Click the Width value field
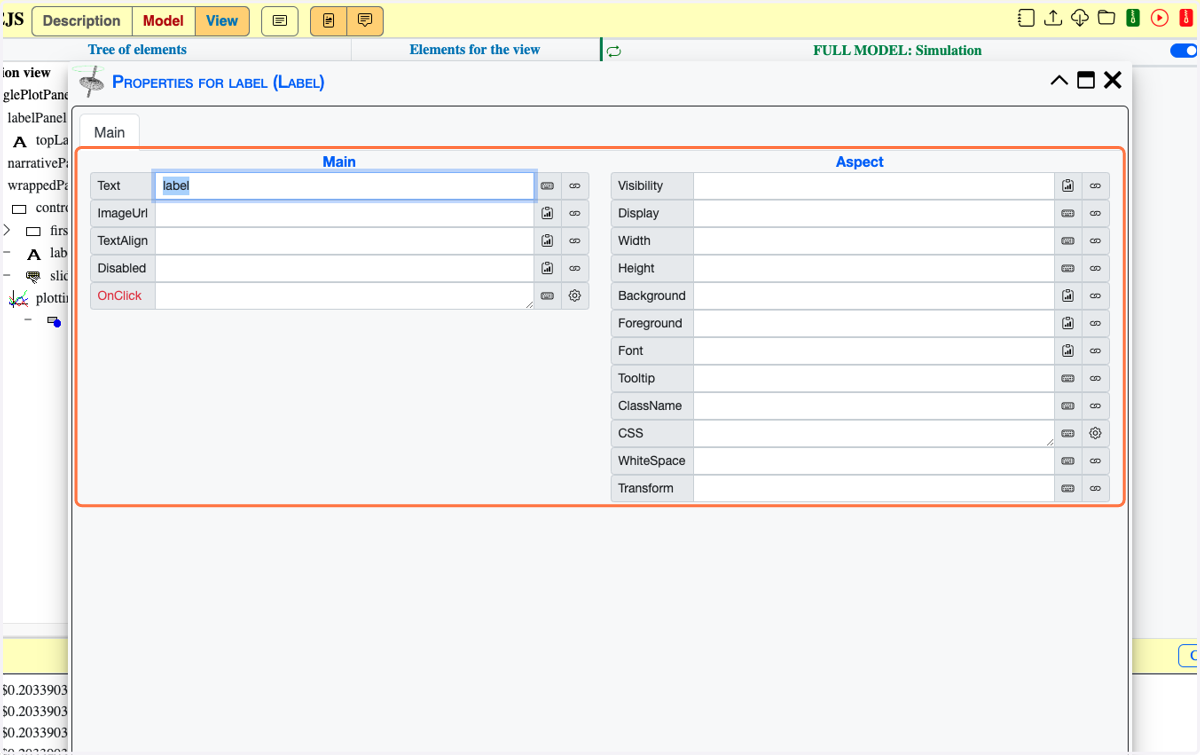The height and width of the screenshot is (755, 1200). click(x=874, y=241)
